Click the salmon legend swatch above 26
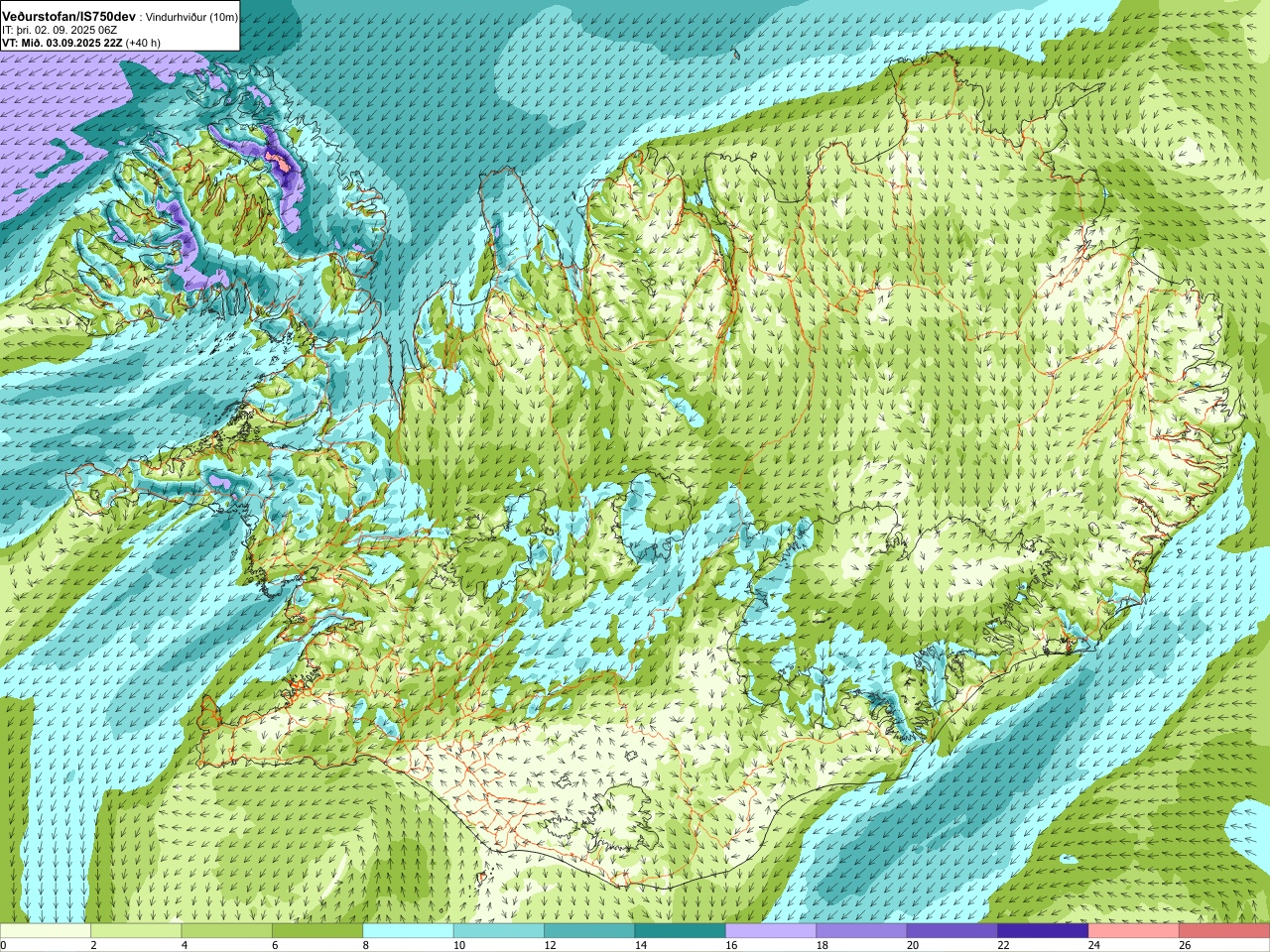The image size is (1270, 952). (x=1224, y=931)
